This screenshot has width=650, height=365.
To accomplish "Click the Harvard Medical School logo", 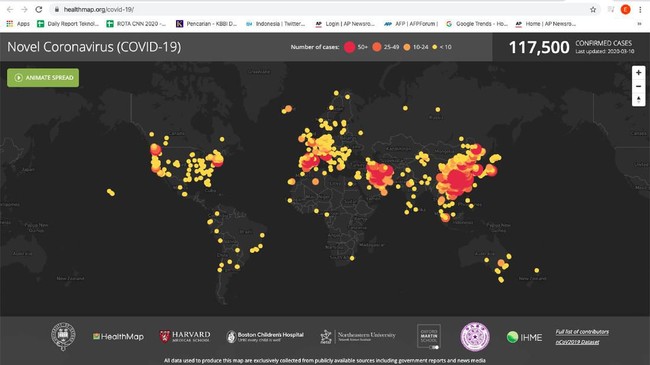I will [185, 336].
